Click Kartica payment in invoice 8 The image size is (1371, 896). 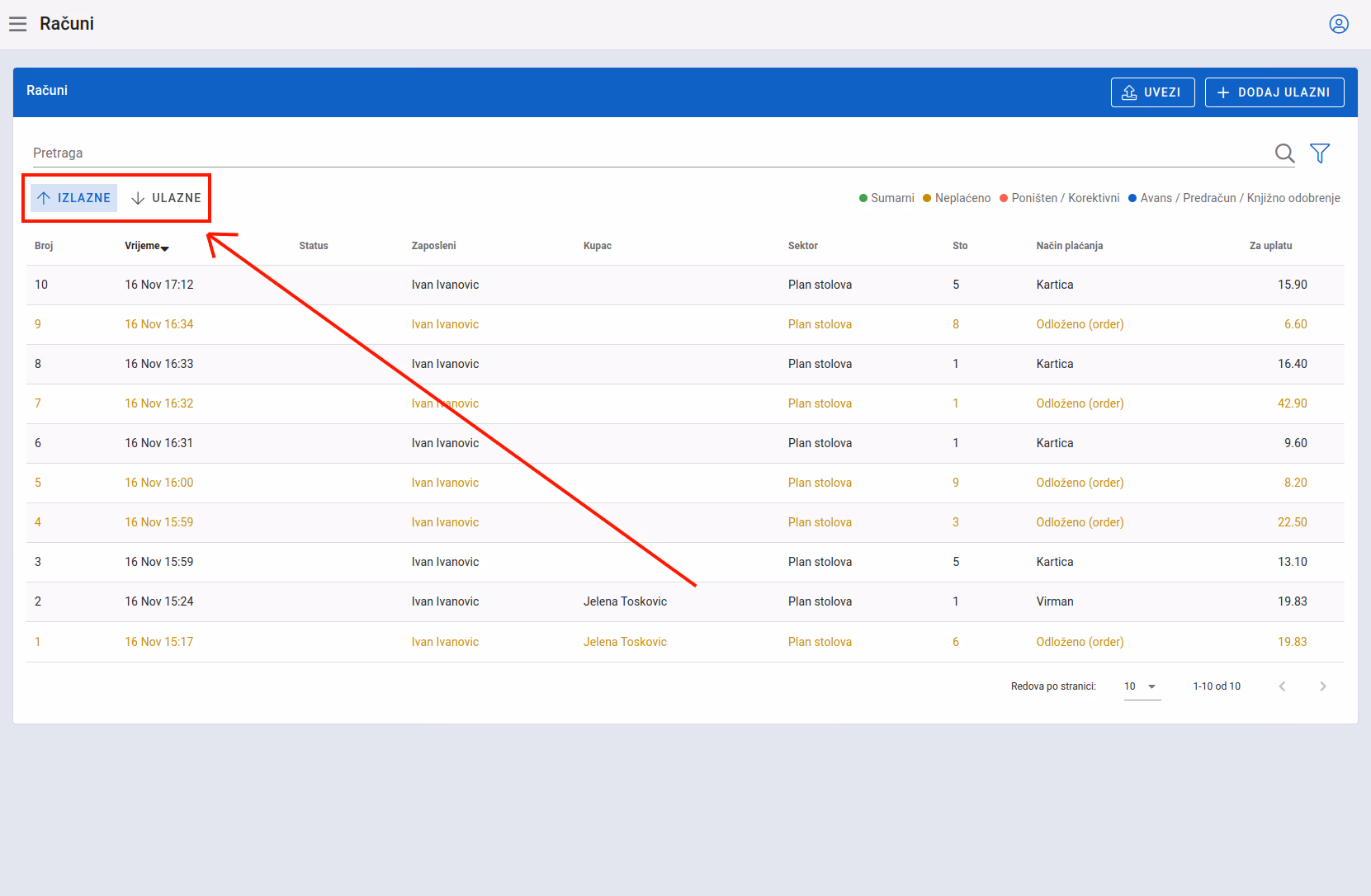pos(1055,364)
